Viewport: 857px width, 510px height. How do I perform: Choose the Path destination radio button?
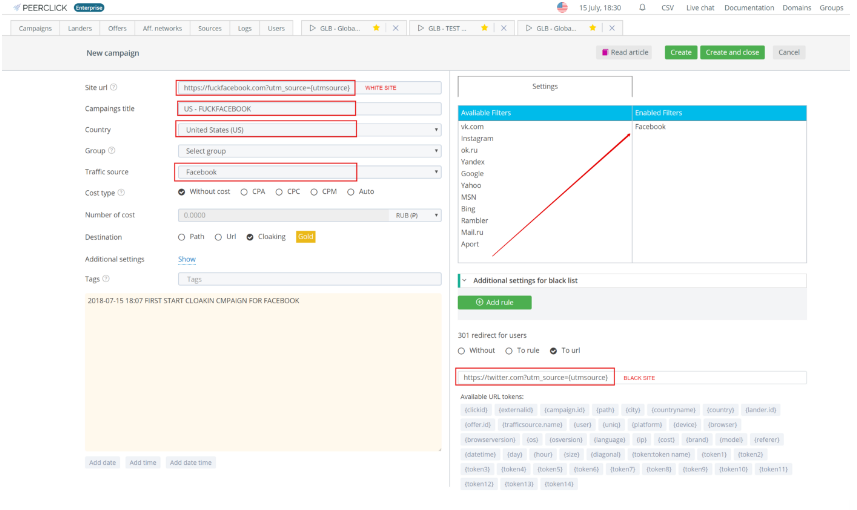(x=181, y=237)
